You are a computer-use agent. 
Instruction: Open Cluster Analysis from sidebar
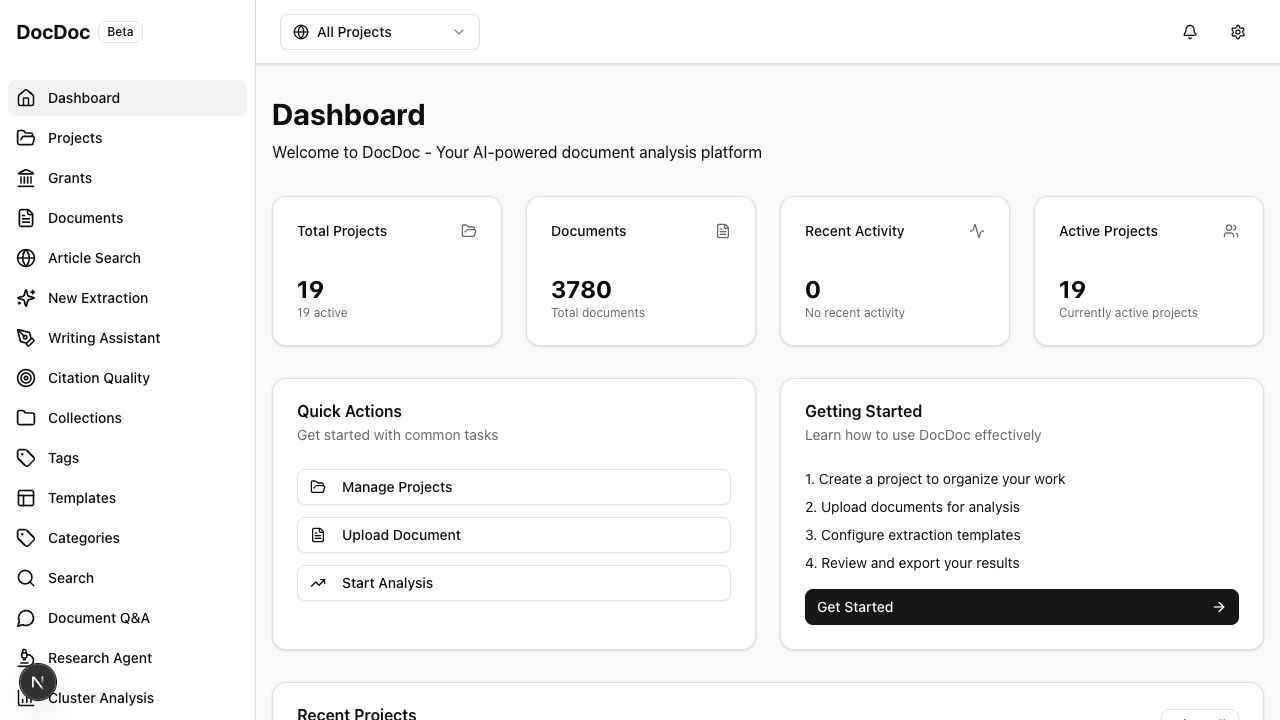[x=127, y=698]
